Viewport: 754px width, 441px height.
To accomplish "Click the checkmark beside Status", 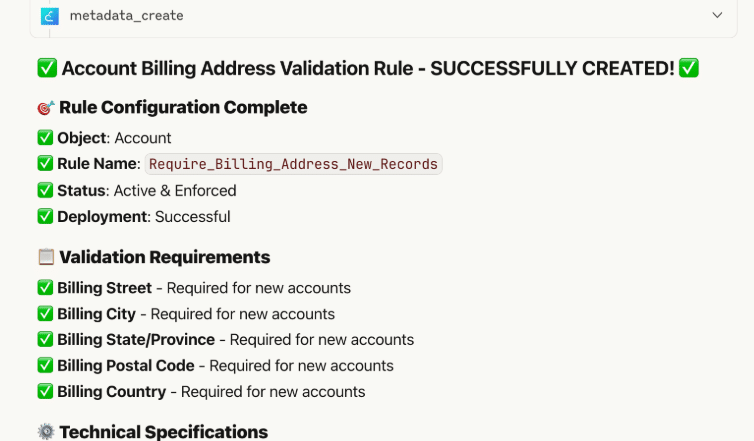I will tap(45, 190).
